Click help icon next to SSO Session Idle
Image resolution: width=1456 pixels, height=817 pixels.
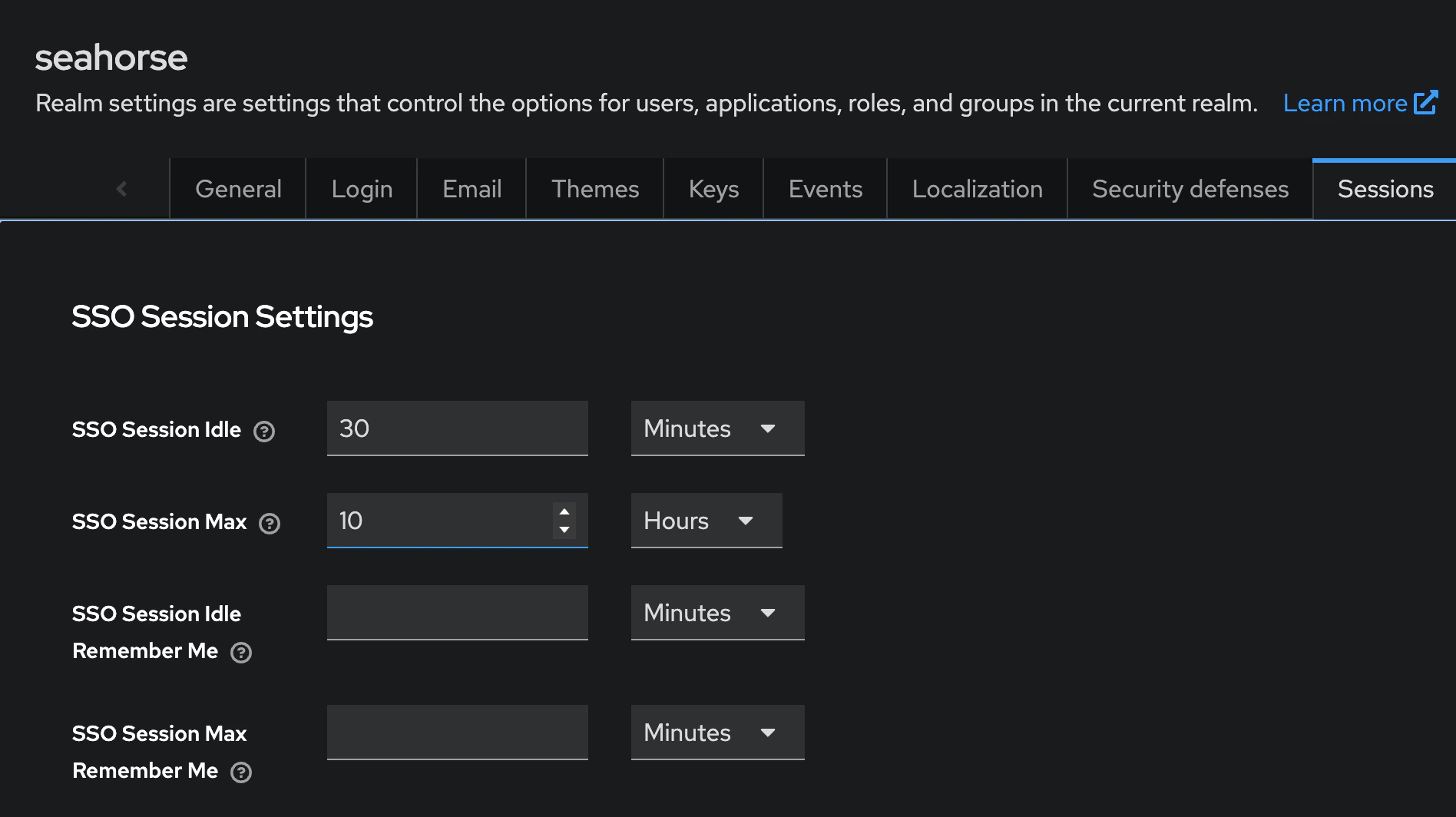[x=264, y=432]
